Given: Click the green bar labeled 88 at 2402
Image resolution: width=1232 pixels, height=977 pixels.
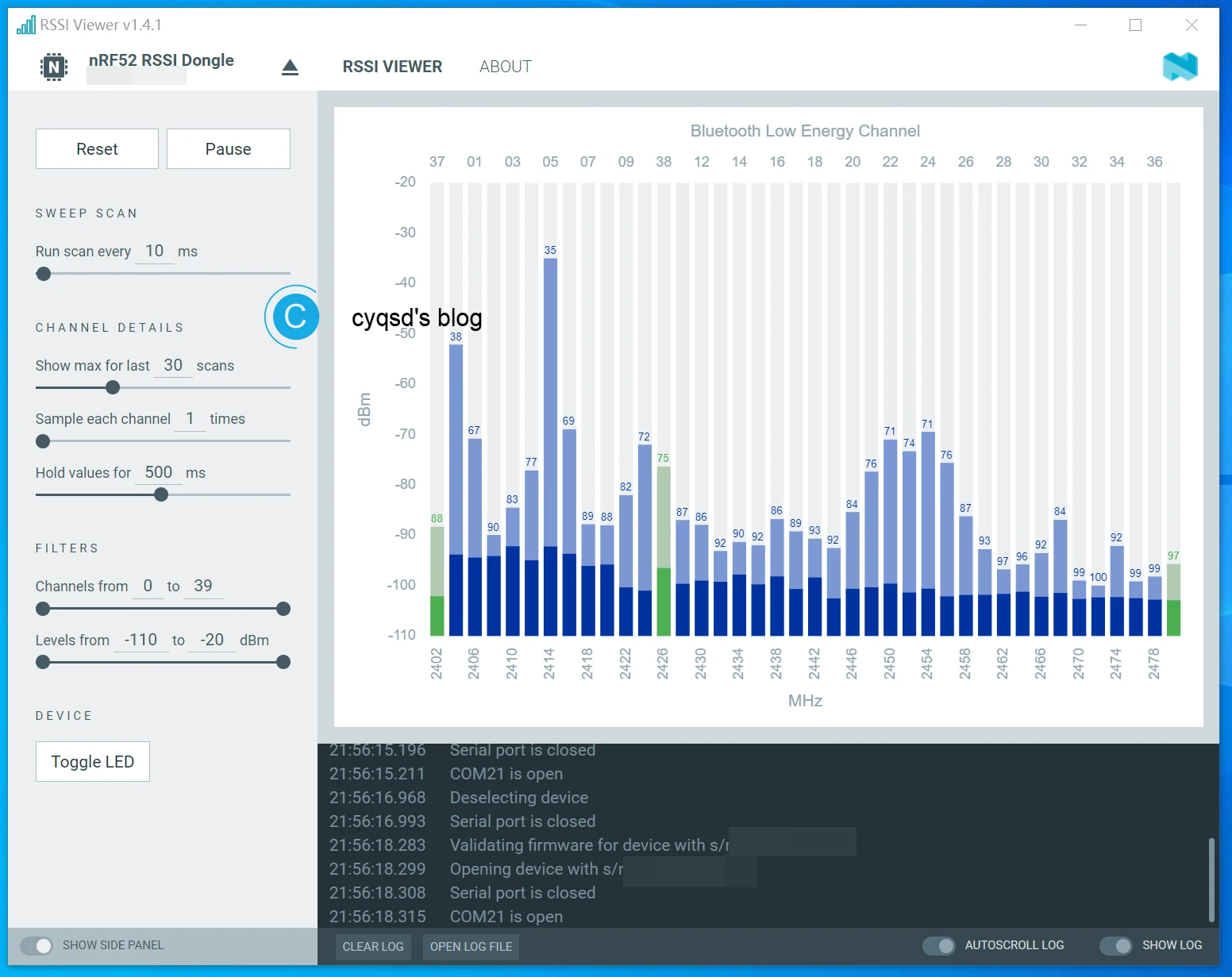Looking at the screenshot, I should coord(437,581).
